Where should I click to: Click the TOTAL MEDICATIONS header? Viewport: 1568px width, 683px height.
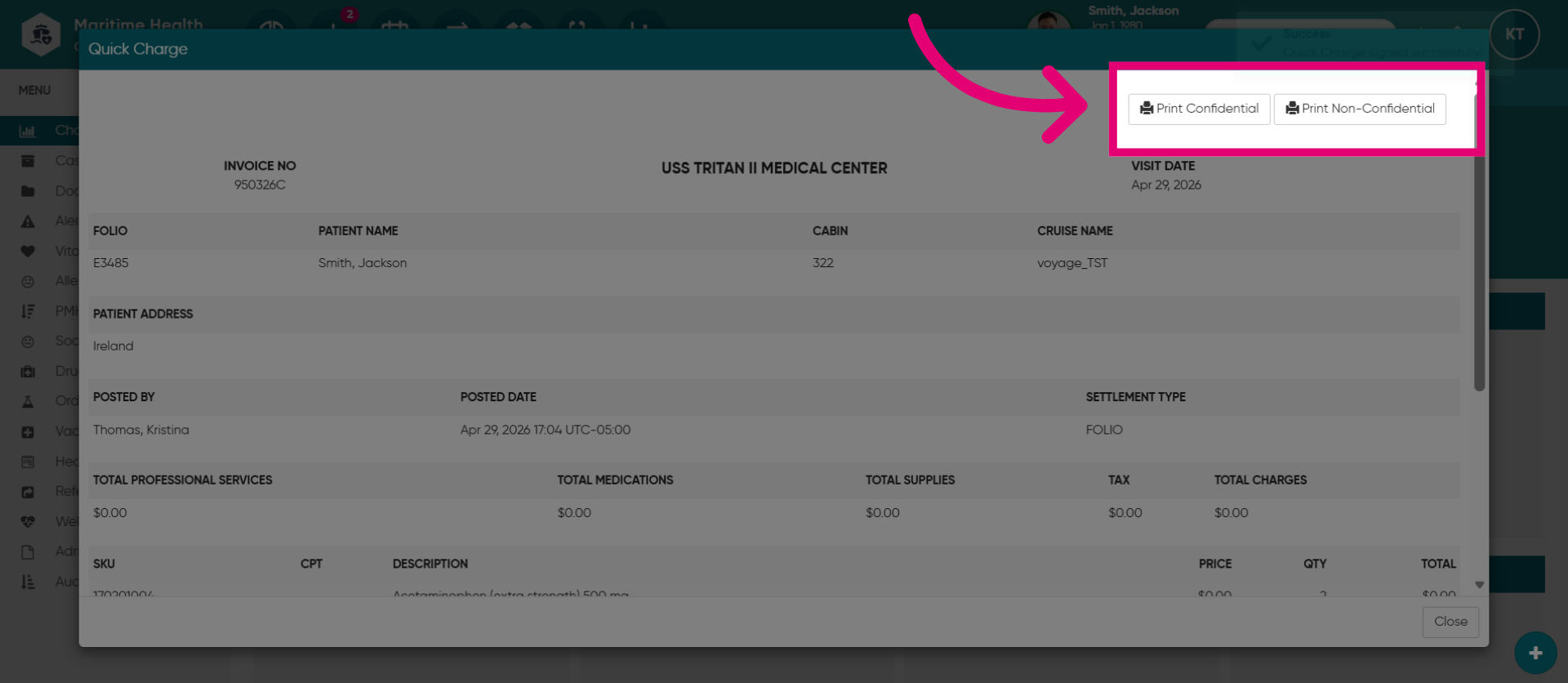615,480
